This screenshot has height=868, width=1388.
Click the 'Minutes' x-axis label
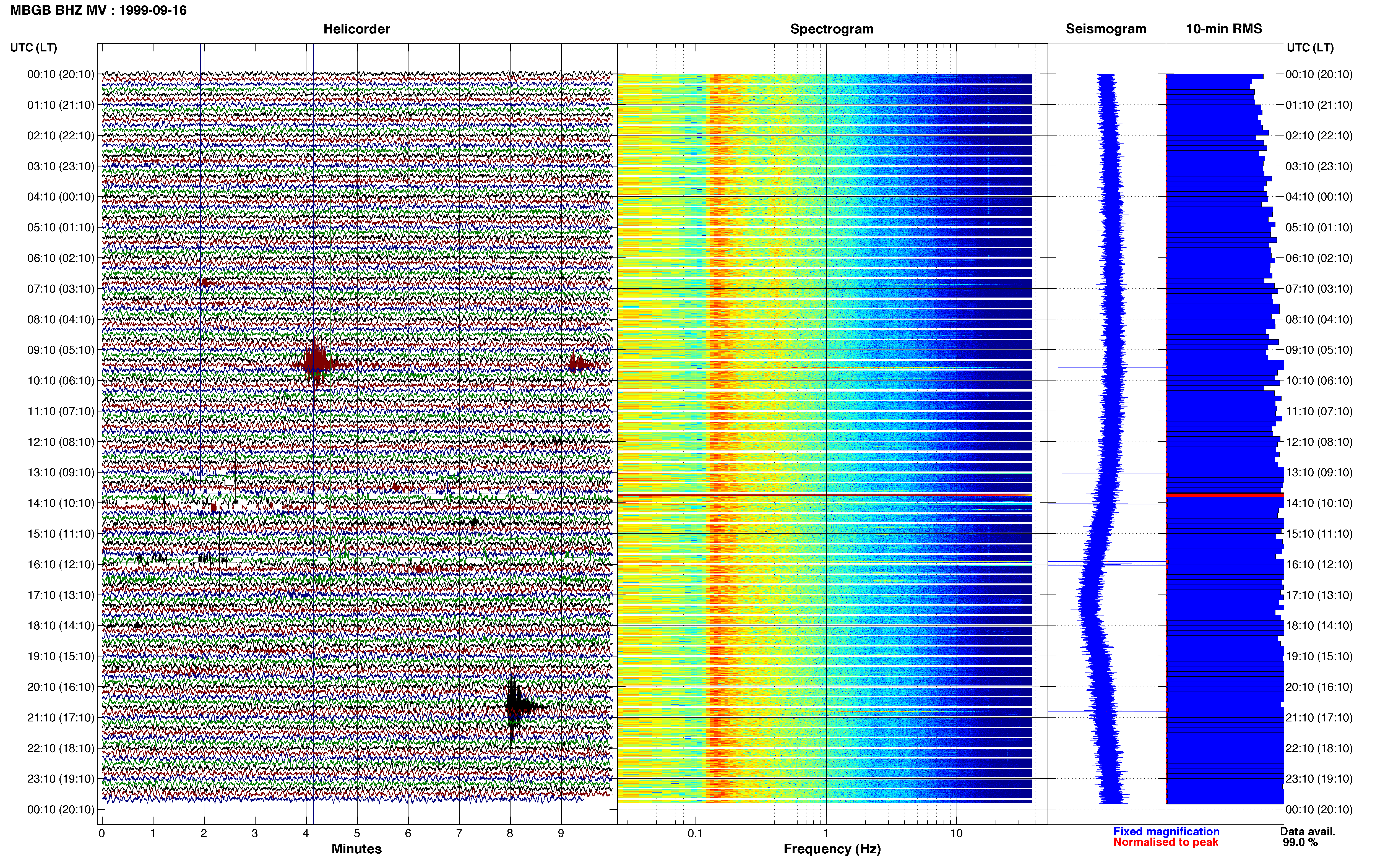tap(356, 849)
